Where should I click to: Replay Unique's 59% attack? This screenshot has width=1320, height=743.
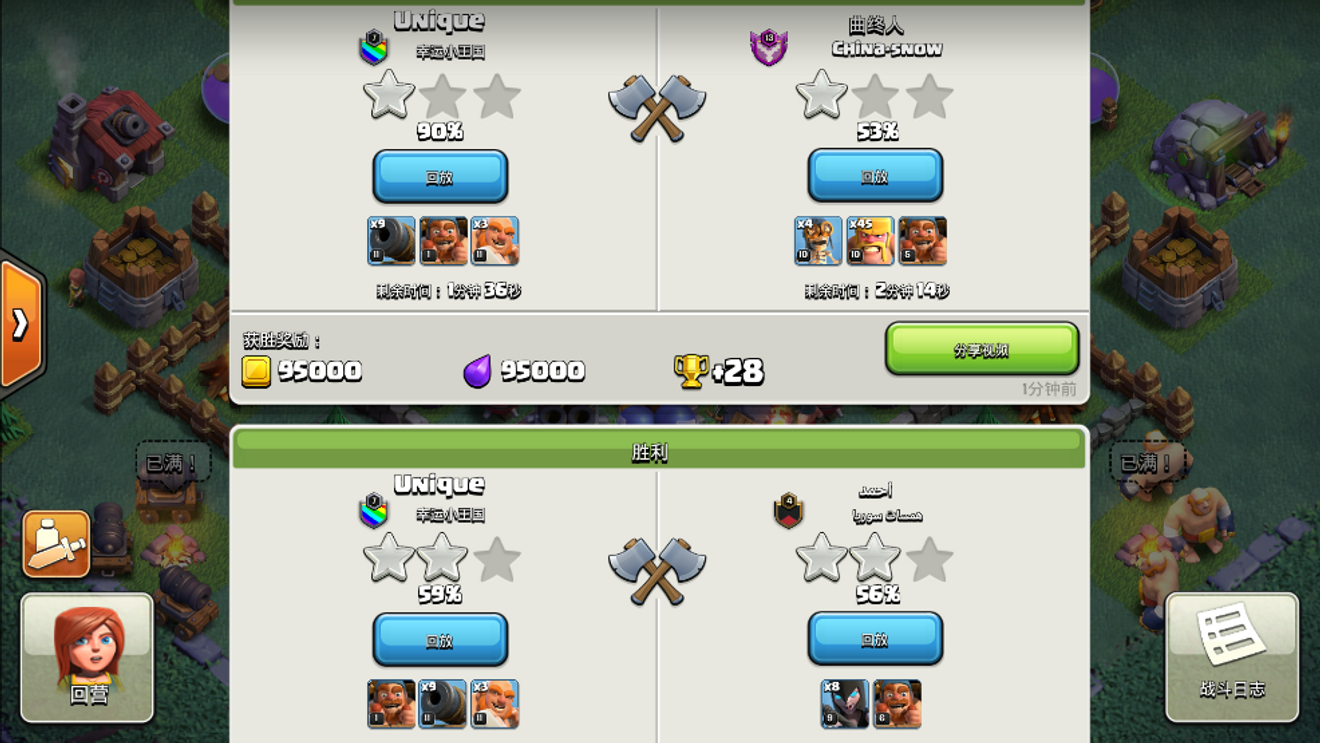(440, 639)
